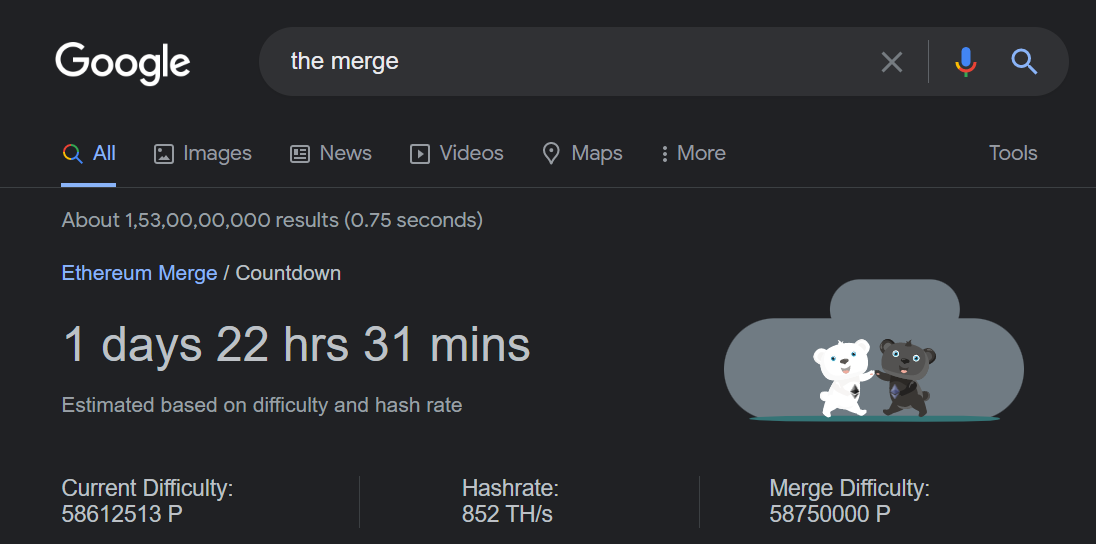Click the countdown timer text
This screenshot has width=1096, height=544.
pyautogui.click(x=296, y=345)
